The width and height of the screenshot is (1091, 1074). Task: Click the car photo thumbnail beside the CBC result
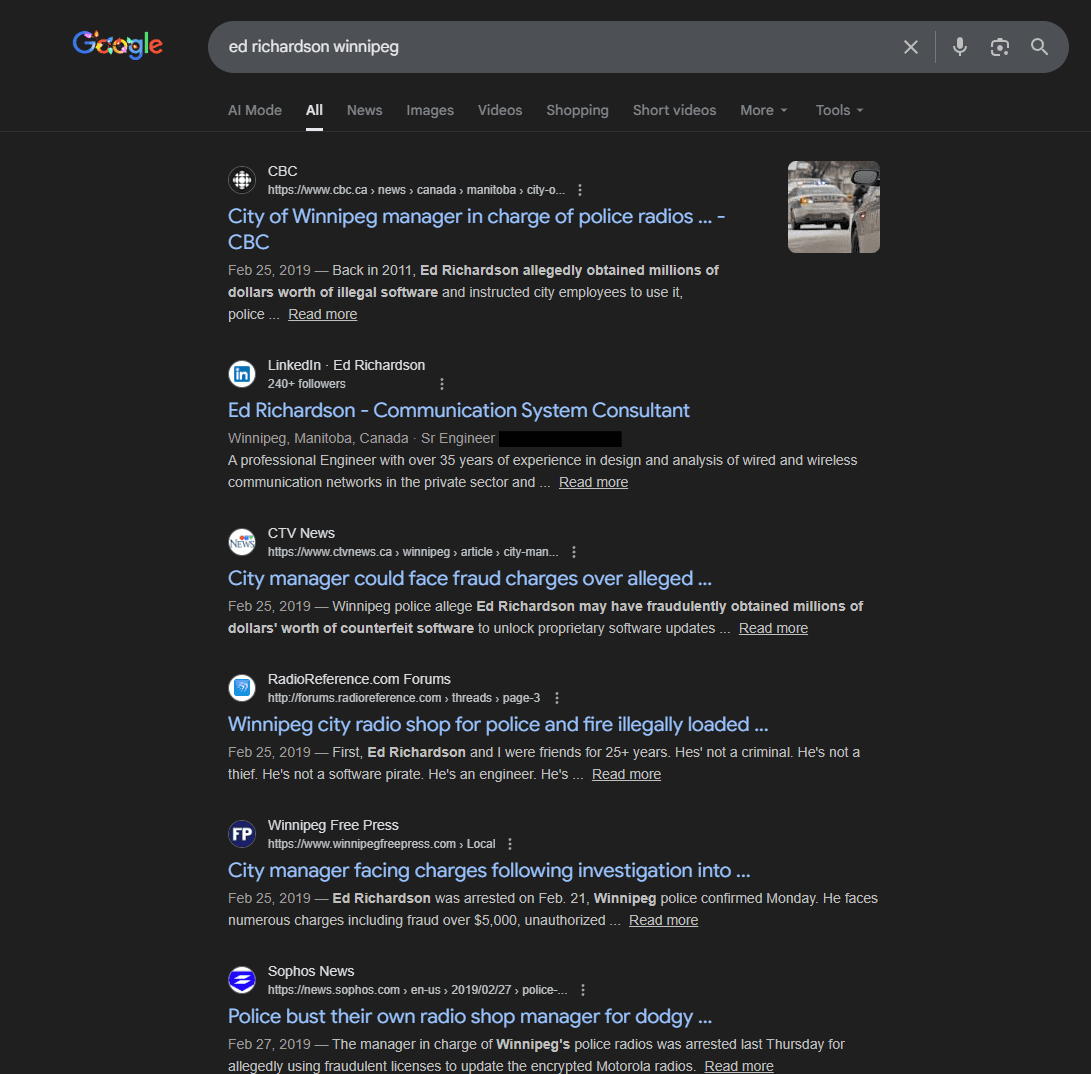pos(833,206)
